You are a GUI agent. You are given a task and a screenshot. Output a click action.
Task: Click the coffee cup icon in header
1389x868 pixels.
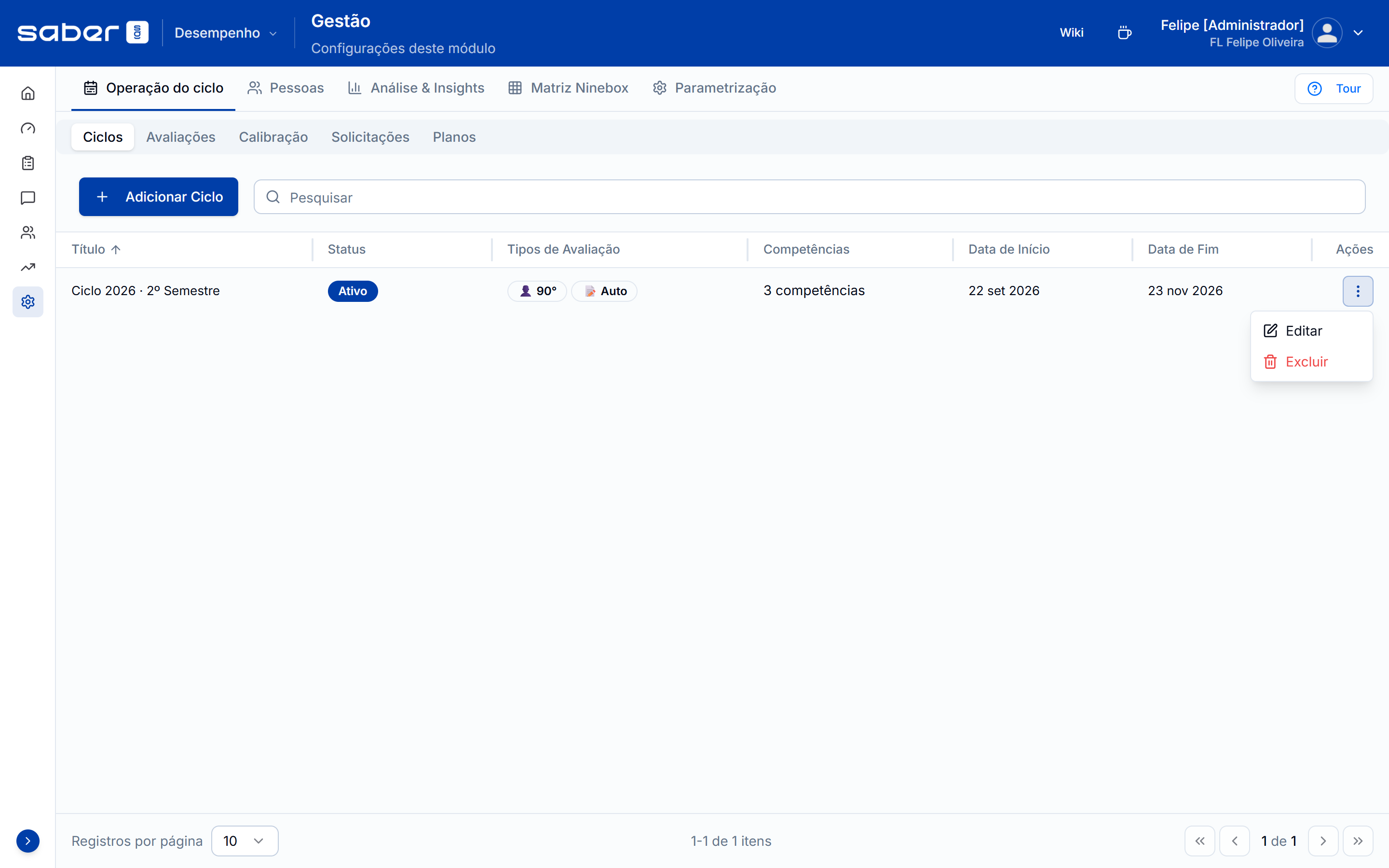coord(1124,33)
